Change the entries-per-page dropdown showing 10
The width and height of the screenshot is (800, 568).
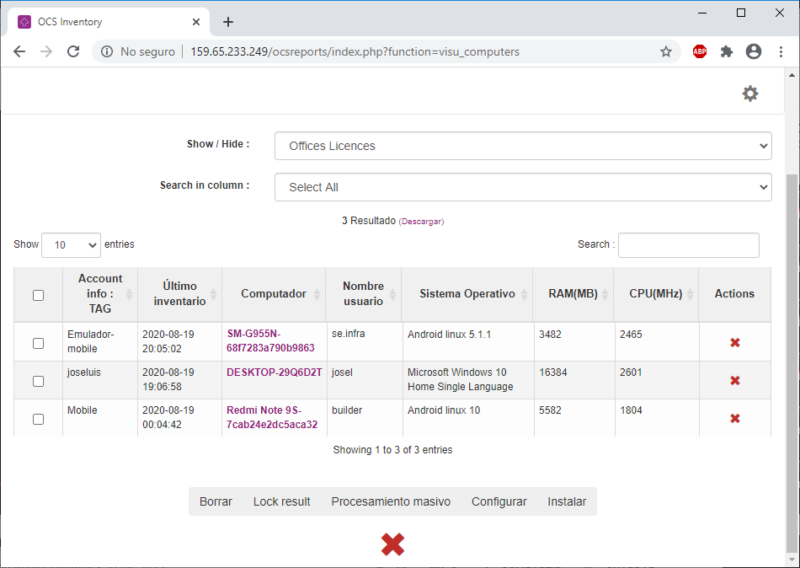click(x=72, y=245)
